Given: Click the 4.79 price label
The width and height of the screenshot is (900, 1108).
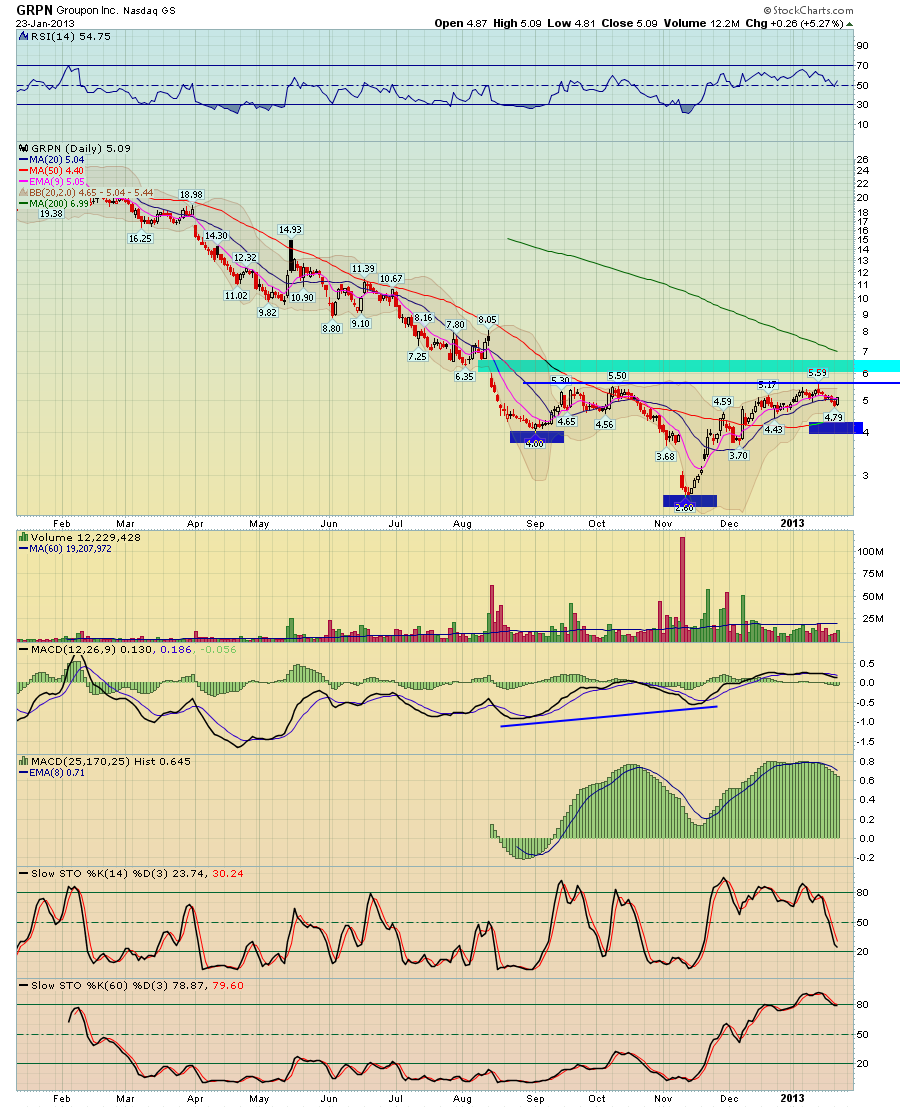Looking at the screenshot, I should [x=834, y=418].
